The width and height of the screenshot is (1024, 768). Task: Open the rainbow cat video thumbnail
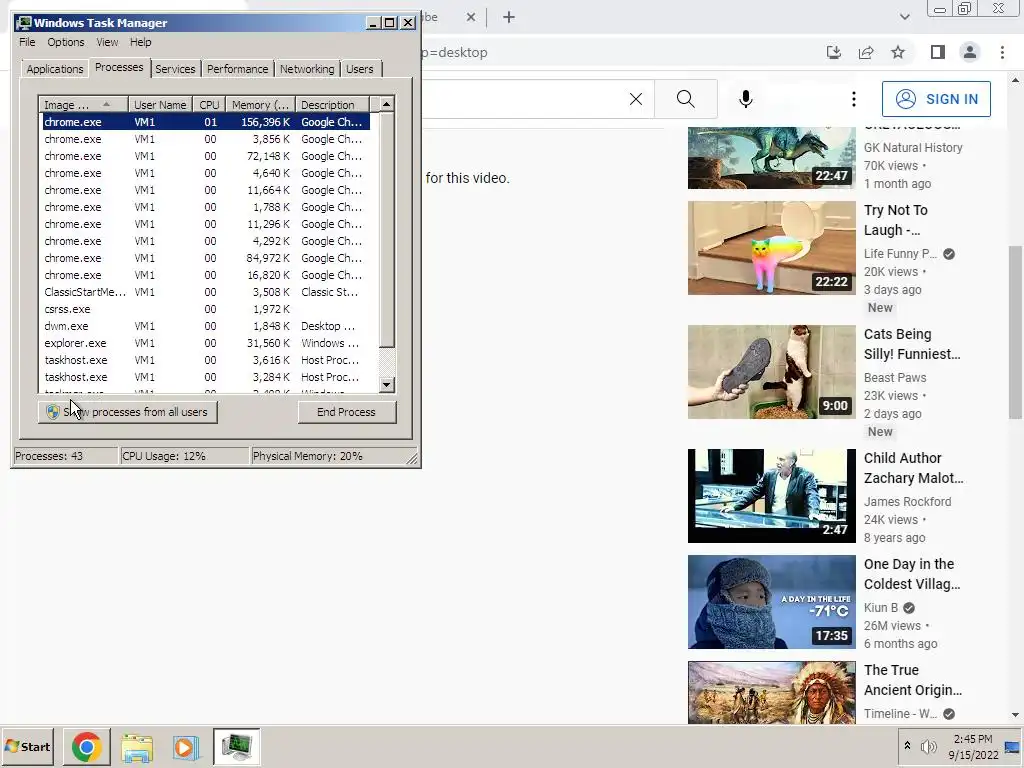click(x=771, y=248)
